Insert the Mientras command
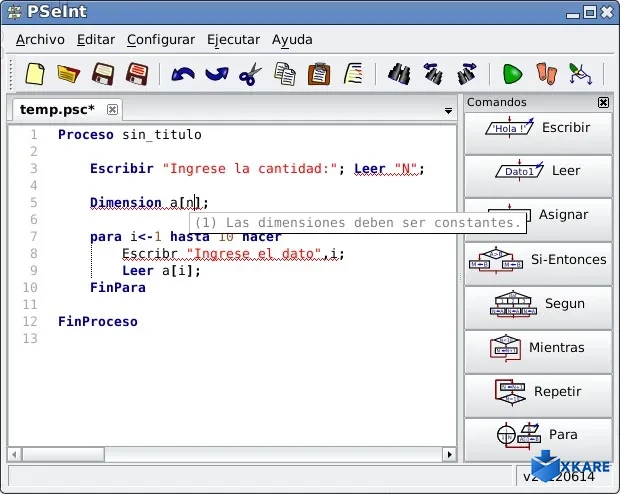 [538, 352]
